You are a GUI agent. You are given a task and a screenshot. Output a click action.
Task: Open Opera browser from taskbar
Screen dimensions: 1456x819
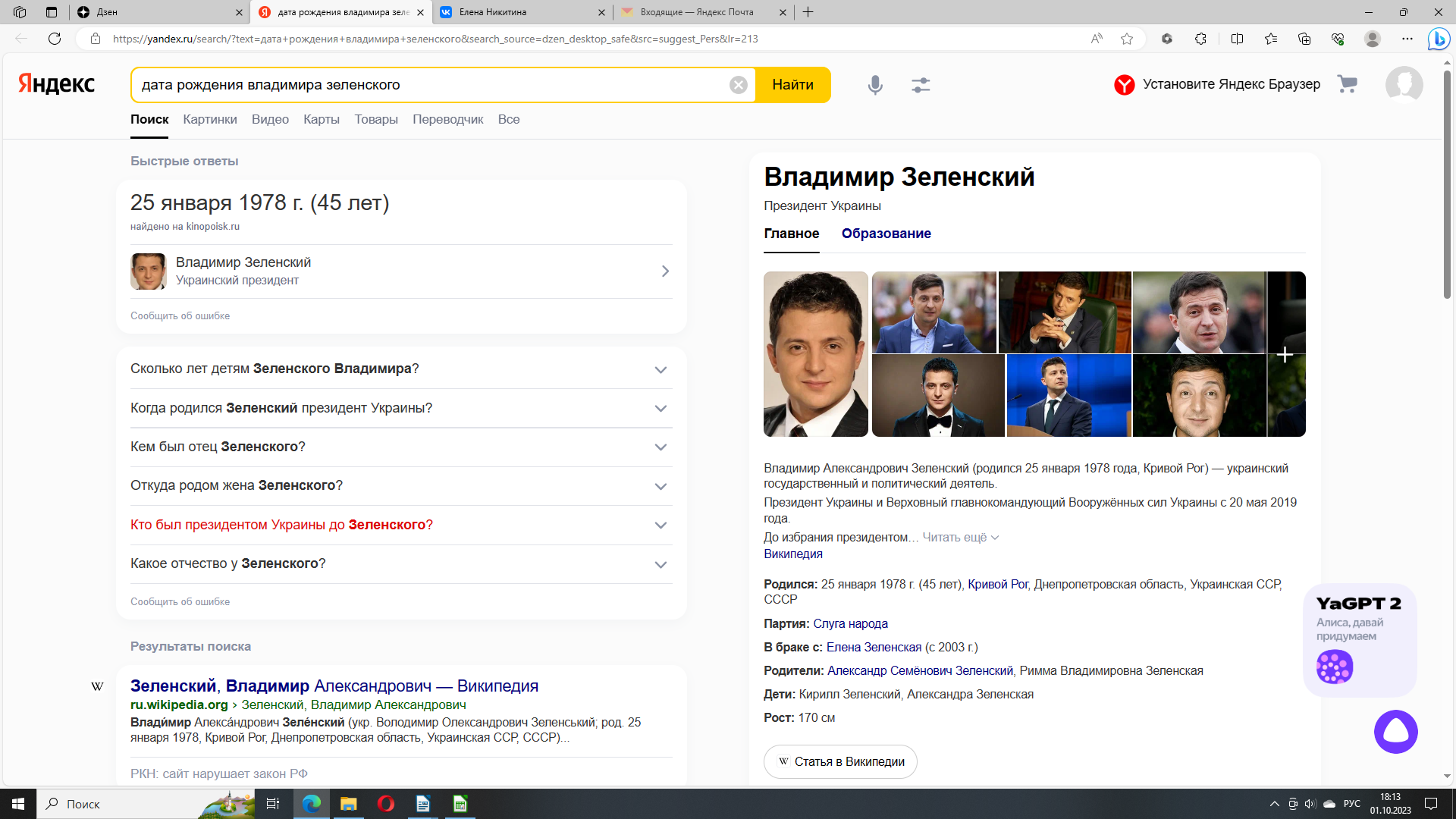pos(386,804)
